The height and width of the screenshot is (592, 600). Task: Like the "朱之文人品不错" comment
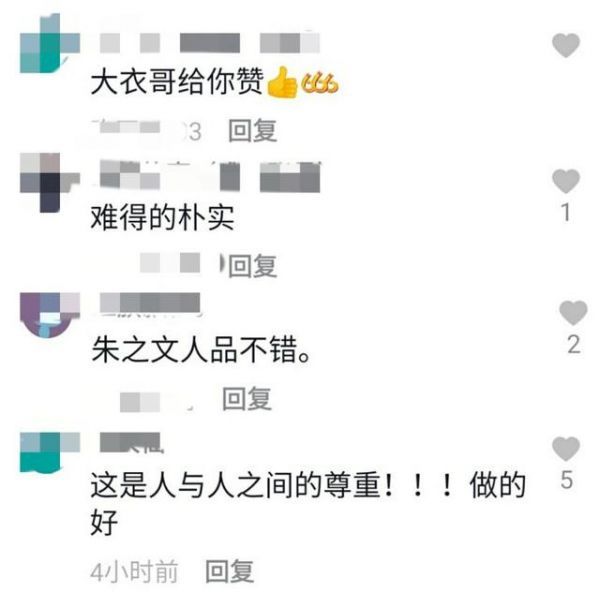click(573, 313)
